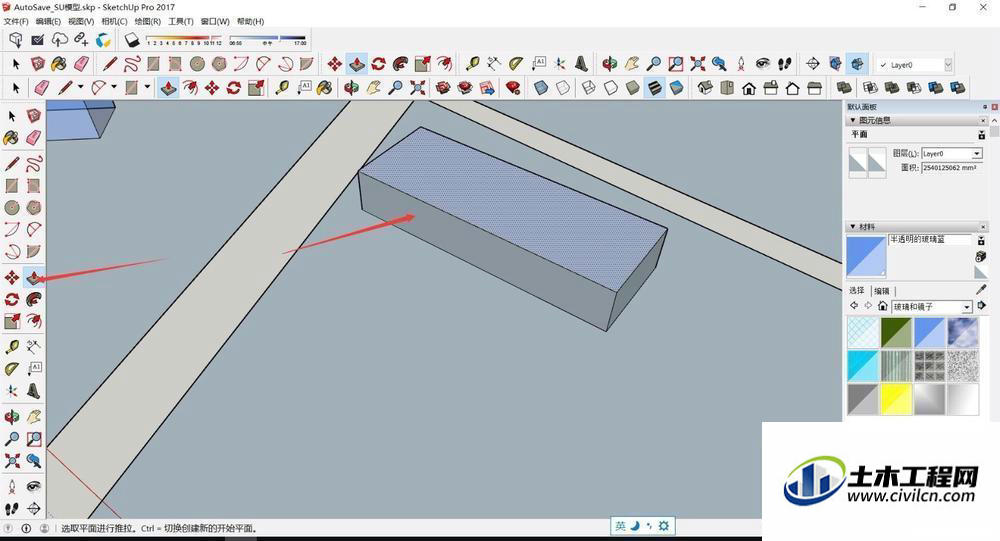Screen dimensions: 1000x541
Task: Switch to Iso view house icon
Action: point(705,87)
